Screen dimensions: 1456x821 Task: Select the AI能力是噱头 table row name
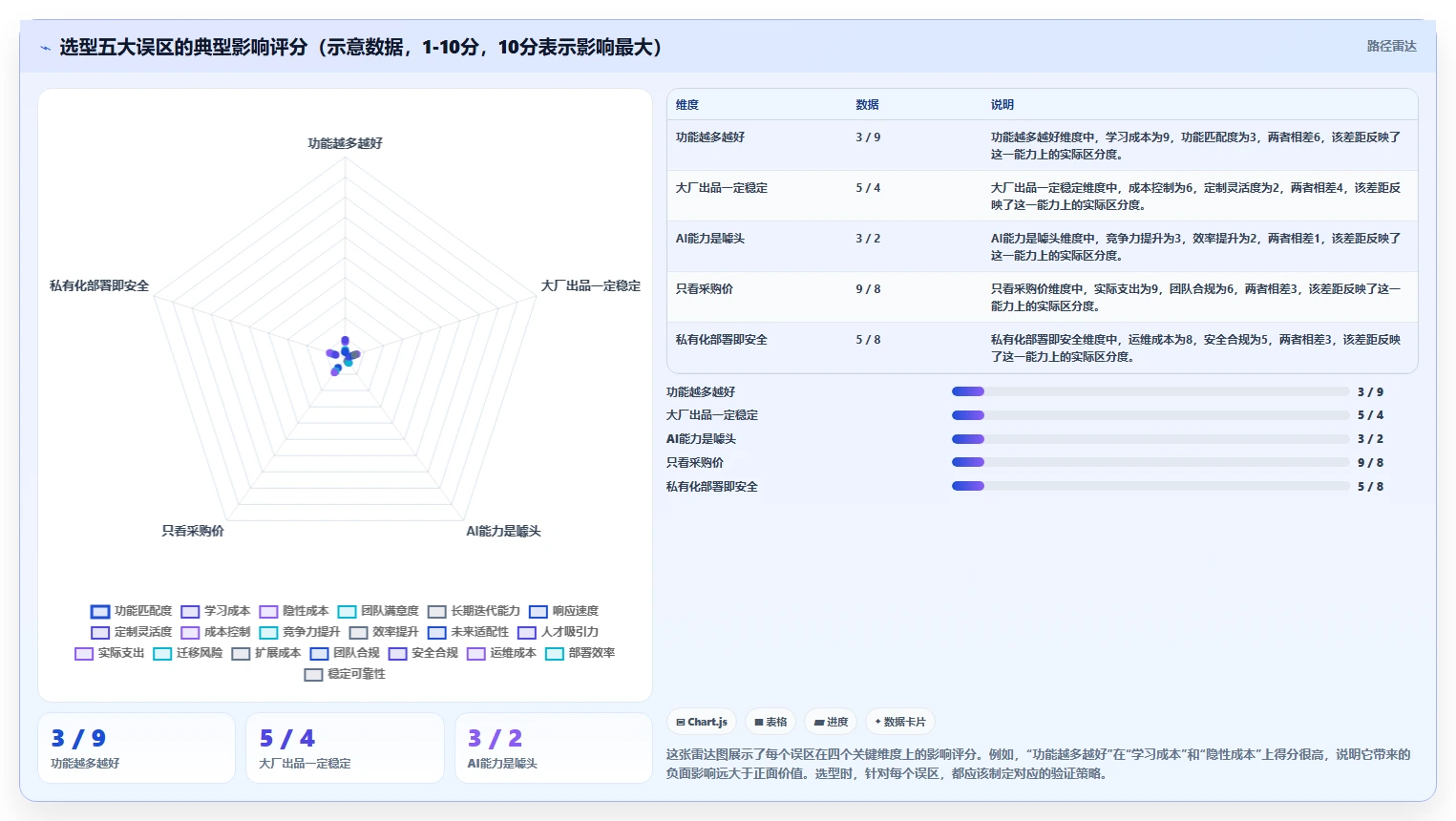[x=709, y=239]
